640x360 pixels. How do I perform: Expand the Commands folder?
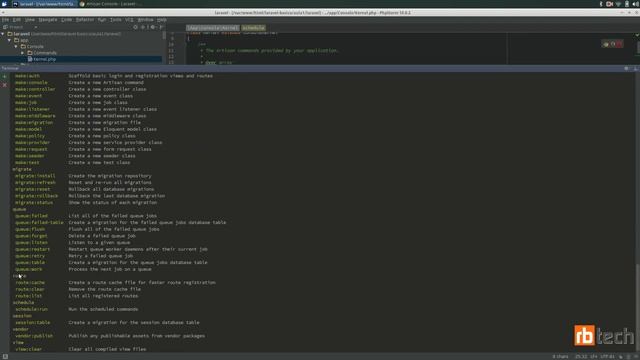[x=22, y=53]
